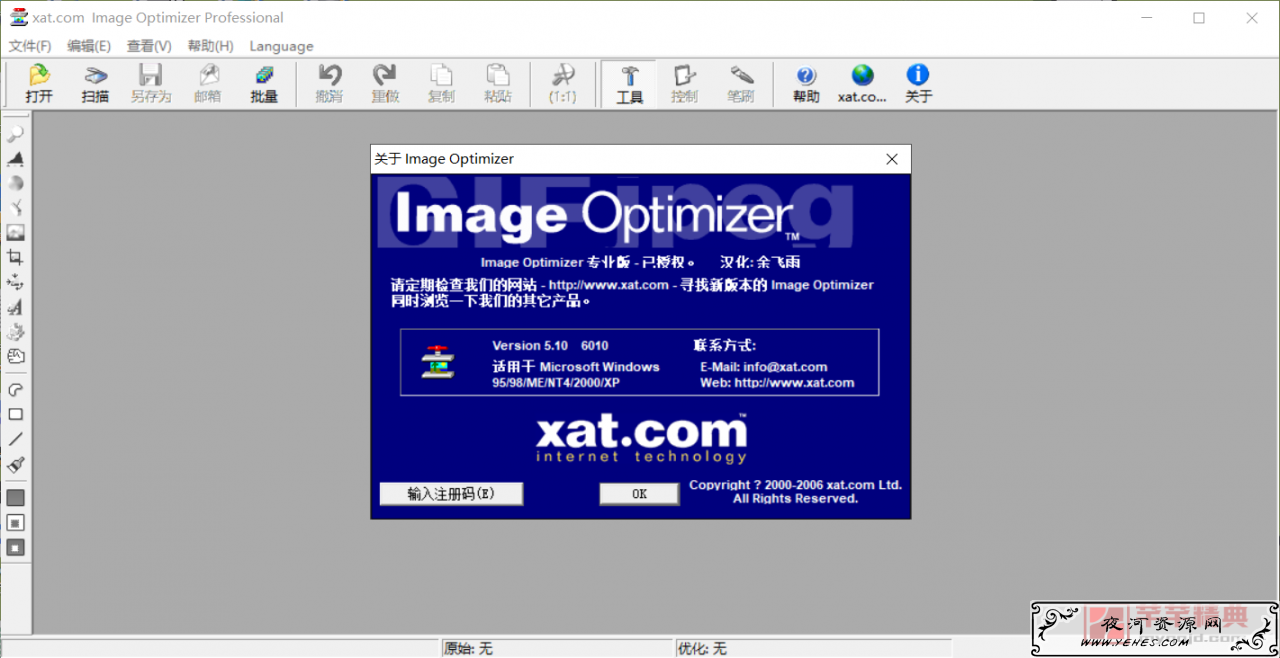1280x658 pixels.
Task: Click the '优化: 无' status bar entry
Action: tap(703, 649)
